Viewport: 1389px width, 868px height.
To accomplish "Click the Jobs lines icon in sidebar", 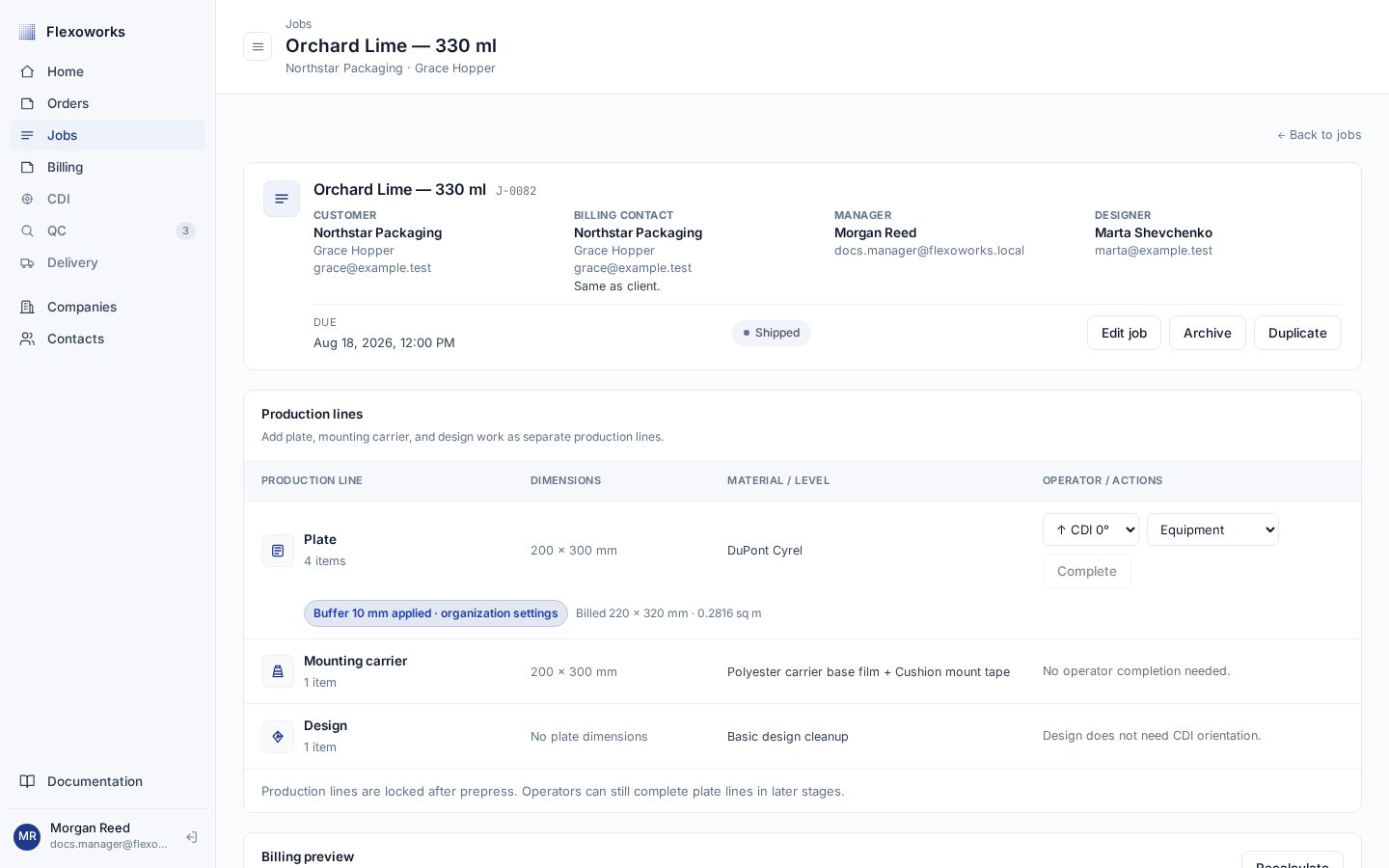I will click(x=27, y=135).
